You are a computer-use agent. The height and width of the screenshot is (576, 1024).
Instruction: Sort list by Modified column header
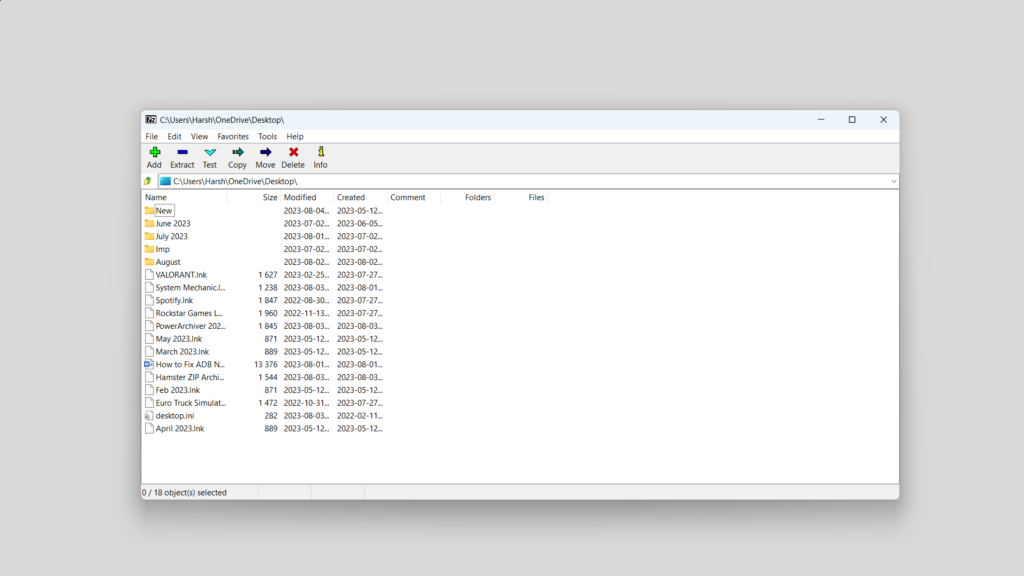click(300, 197)
